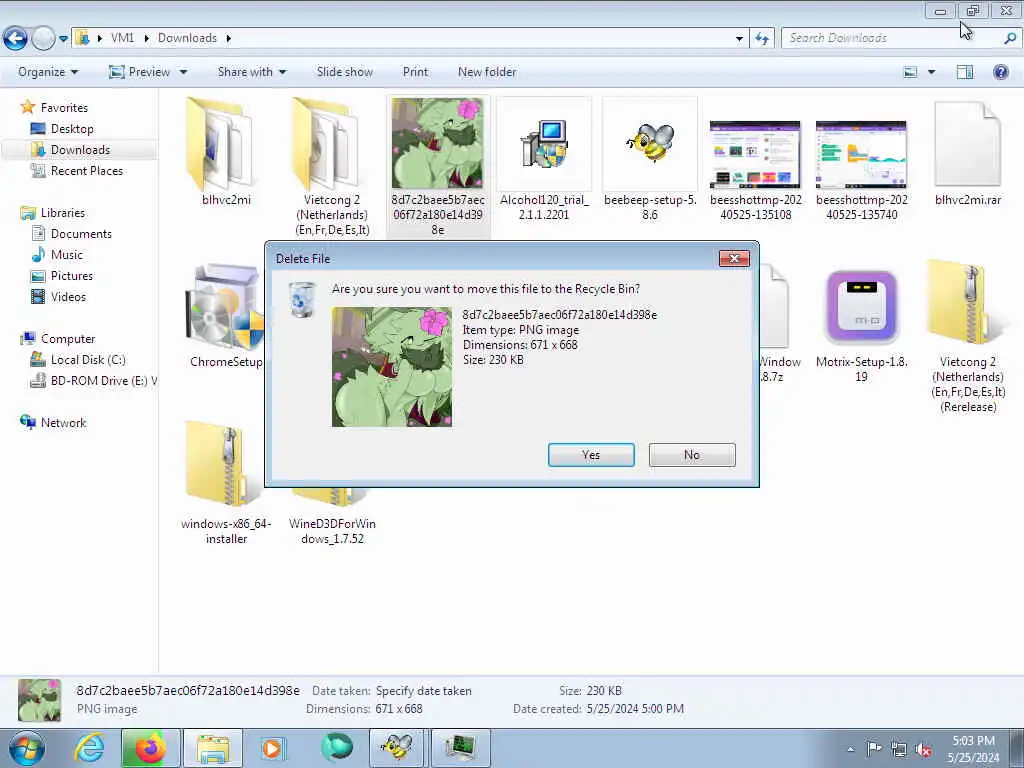Click the Preview toolbar button
Viewport: 1024px width, 768px height.
pos(139,72)
